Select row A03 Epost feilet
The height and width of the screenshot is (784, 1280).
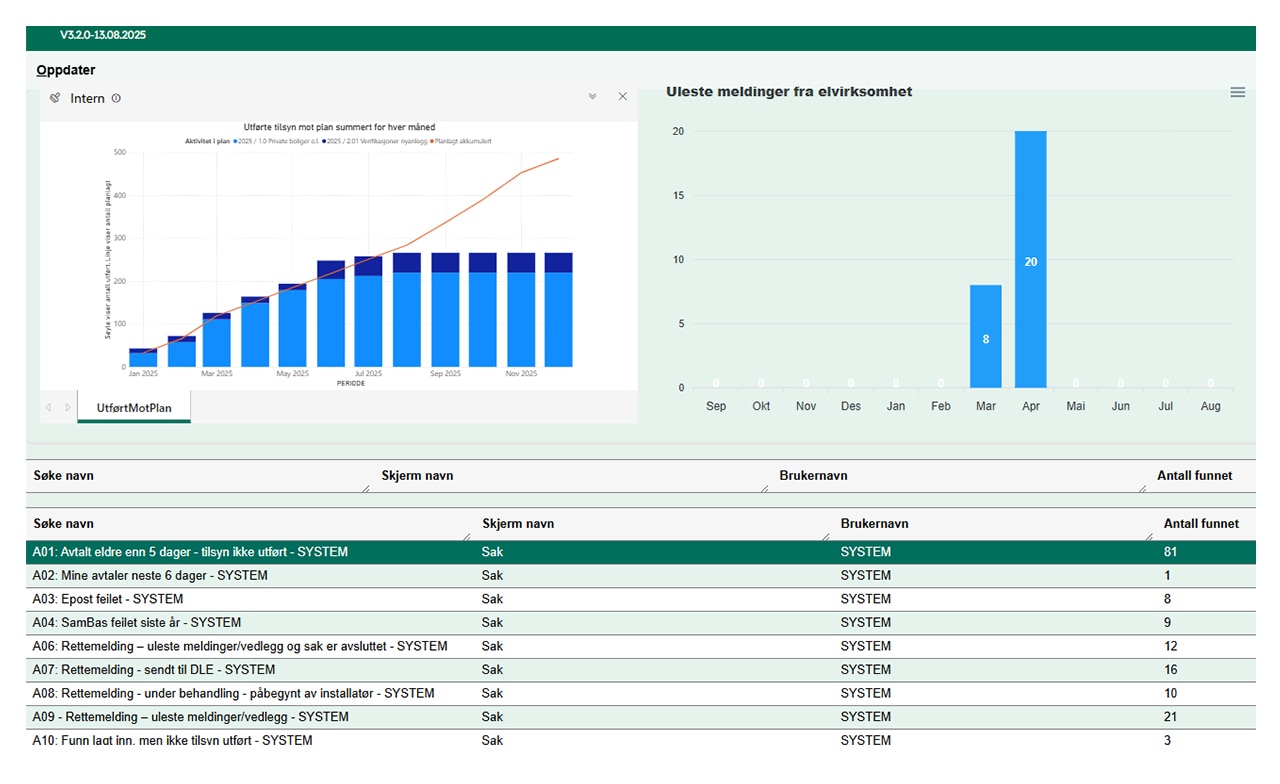[108, 599]
